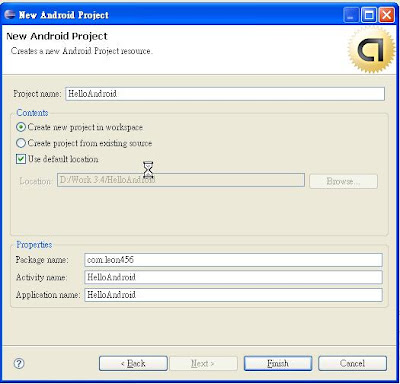Click the Next button
The image size is (400, 384).
pyautogui.click(x=203, y=363)
